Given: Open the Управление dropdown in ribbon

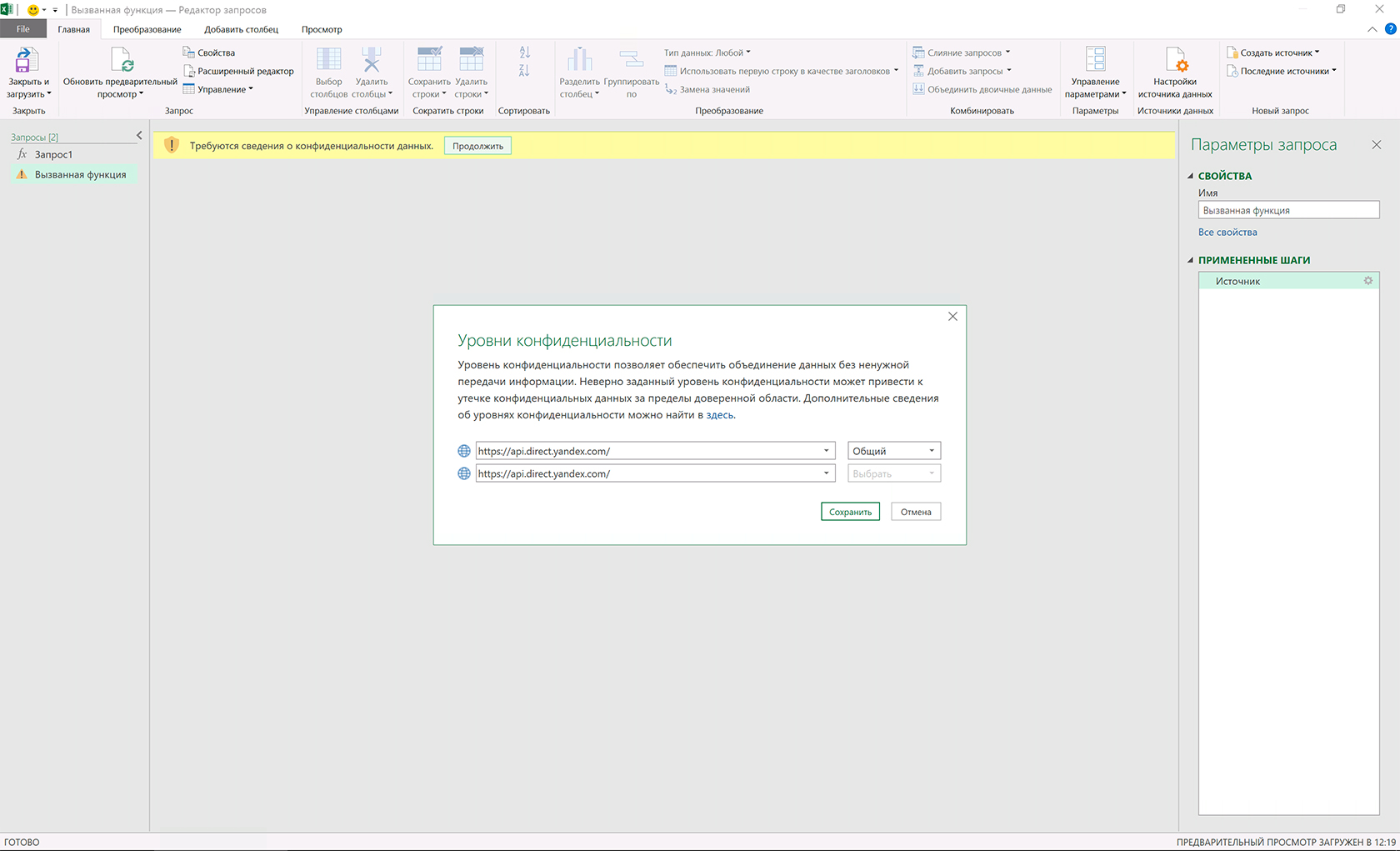Looking at the screenshot, I should pyautogui.click(x=217, y=89).
